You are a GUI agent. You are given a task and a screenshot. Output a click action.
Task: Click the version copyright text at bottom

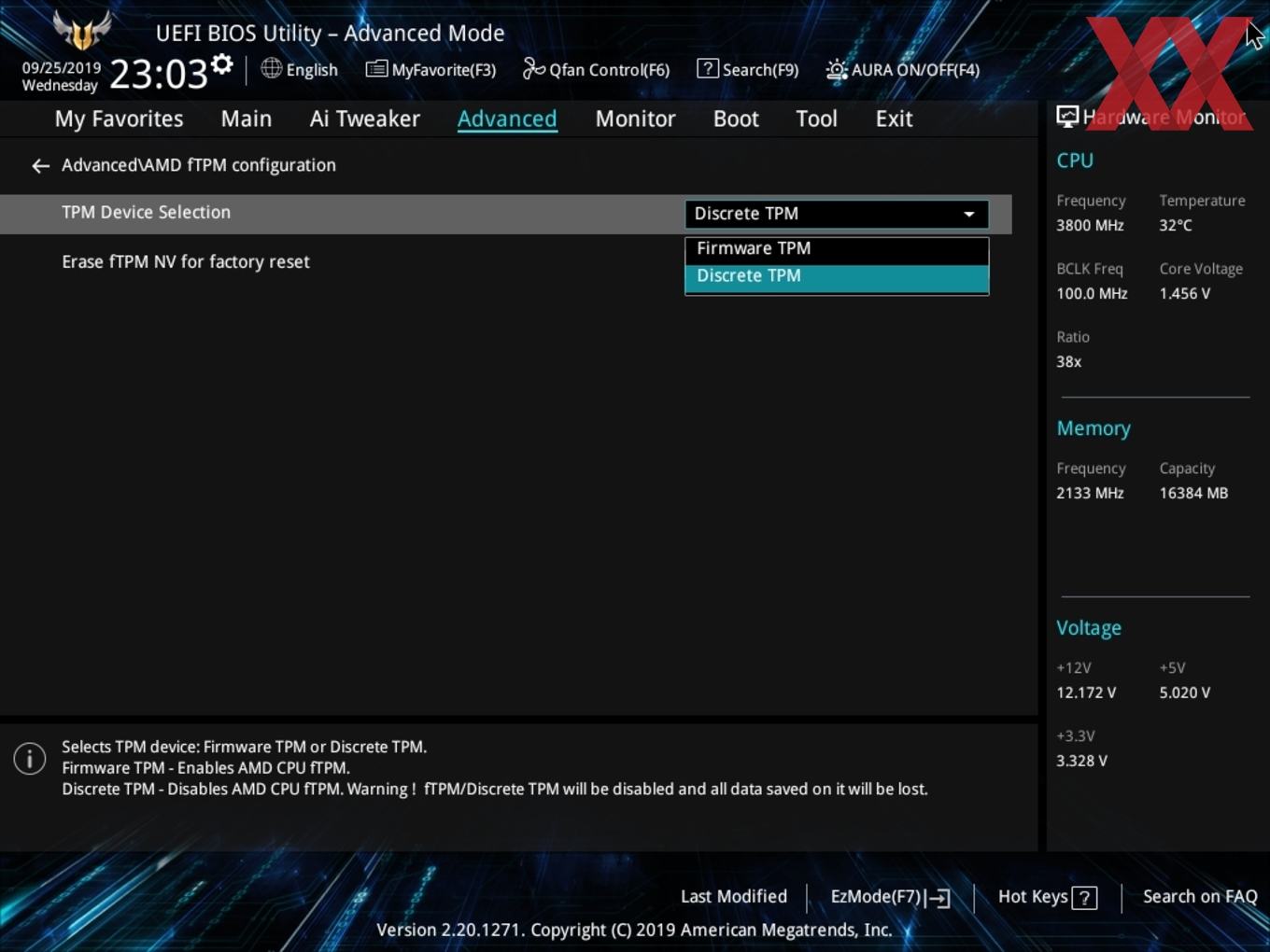(x=634, y=931)
